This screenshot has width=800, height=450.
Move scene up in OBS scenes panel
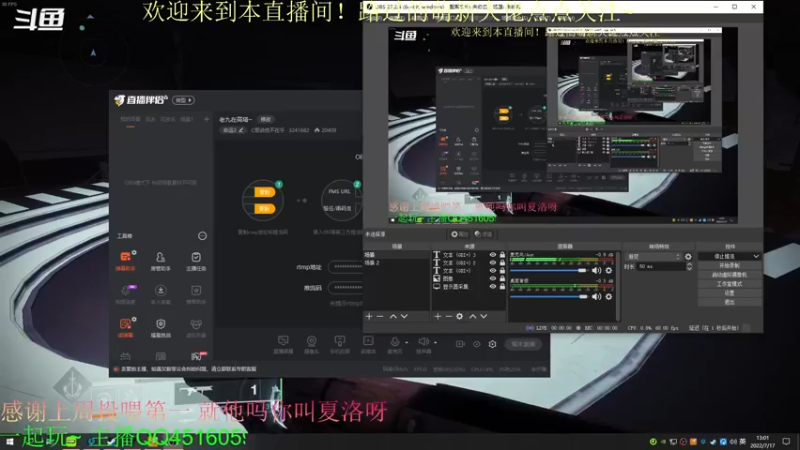click(393, 316)
